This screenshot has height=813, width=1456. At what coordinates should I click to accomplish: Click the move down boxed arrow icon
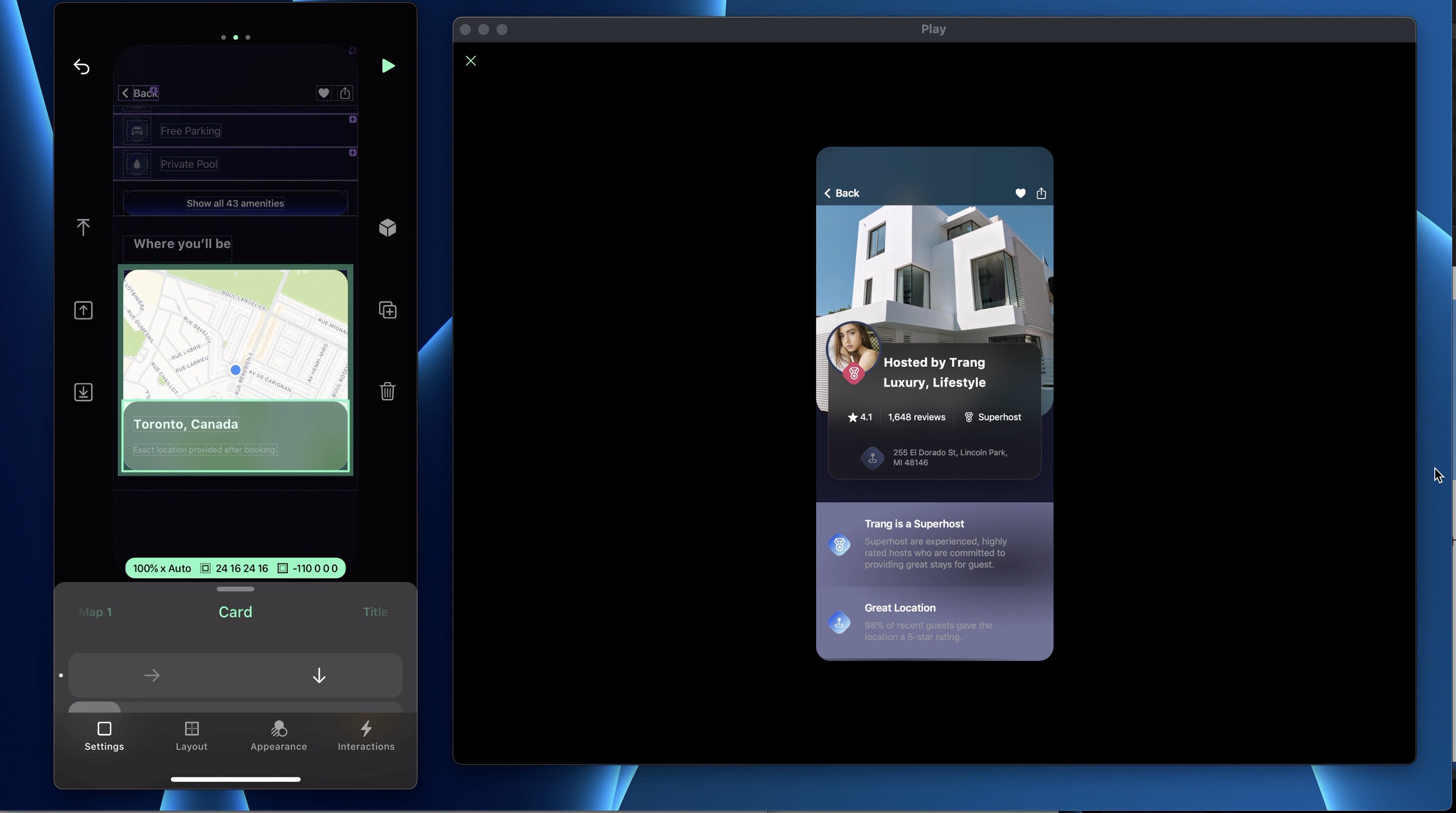[83, 392]
